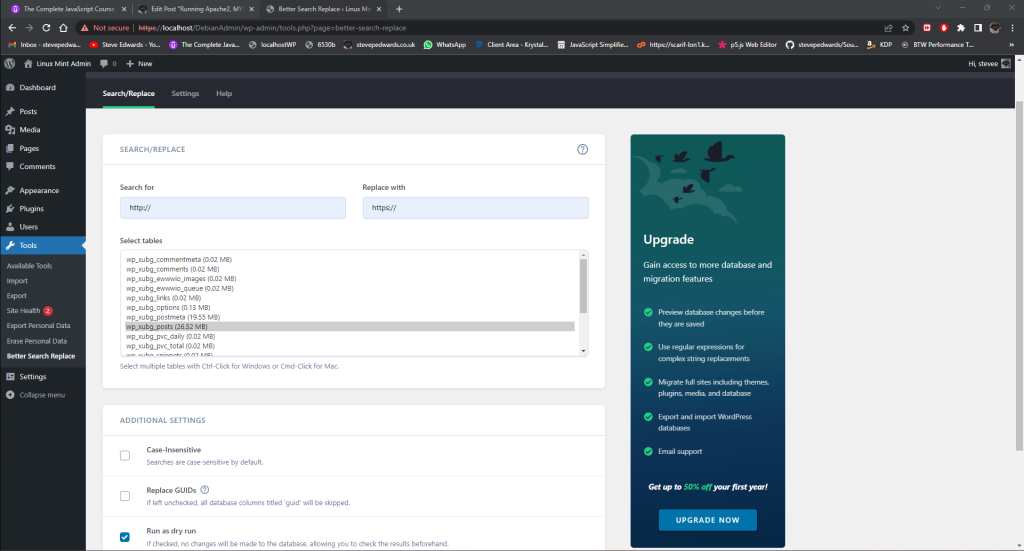Screen dimensions: 1024x551
Task: Click the browser reload page icon
Action: [64, 28]
